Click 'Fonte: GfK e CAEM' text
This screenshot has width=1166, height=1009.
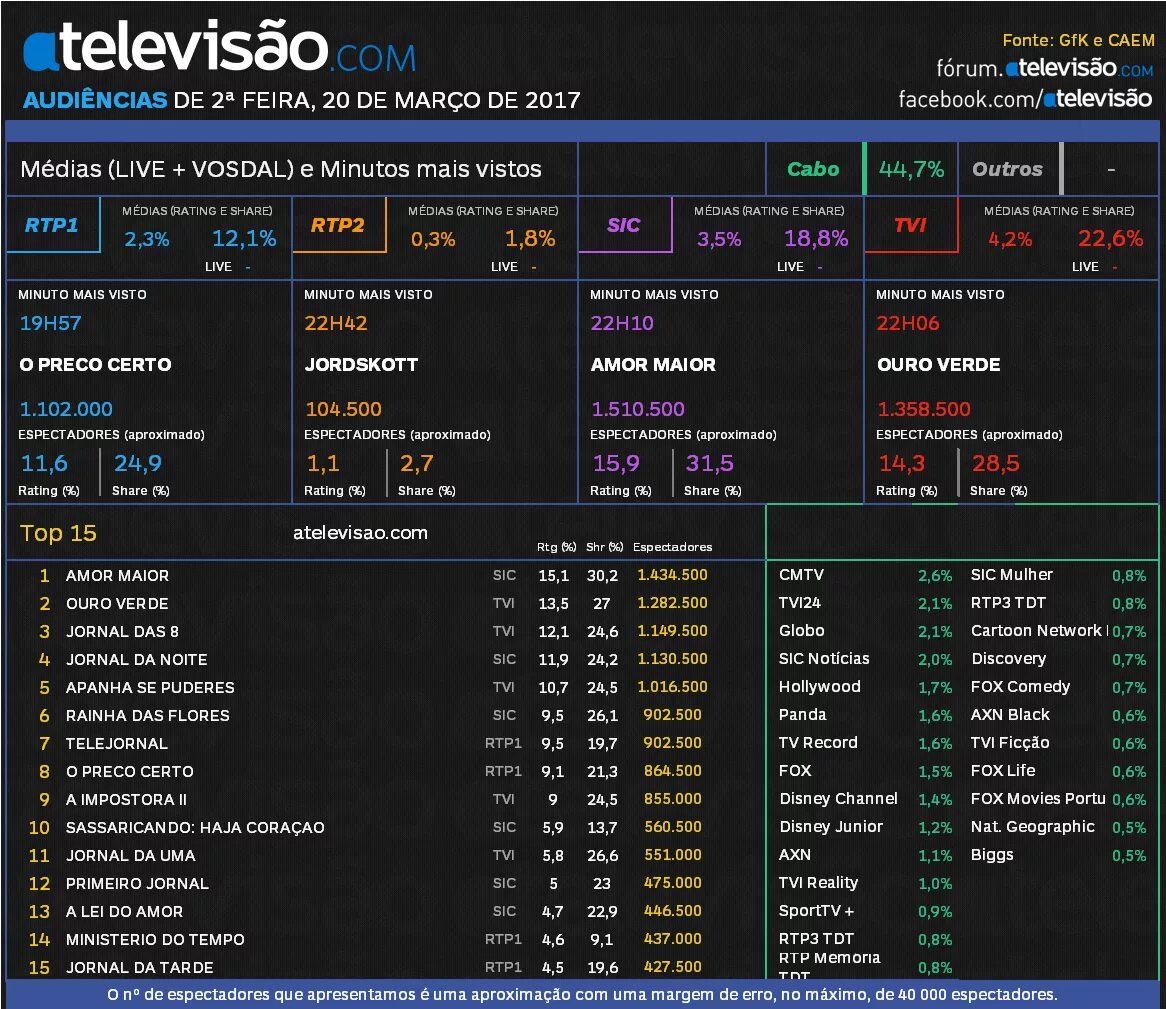(1078, 40)
